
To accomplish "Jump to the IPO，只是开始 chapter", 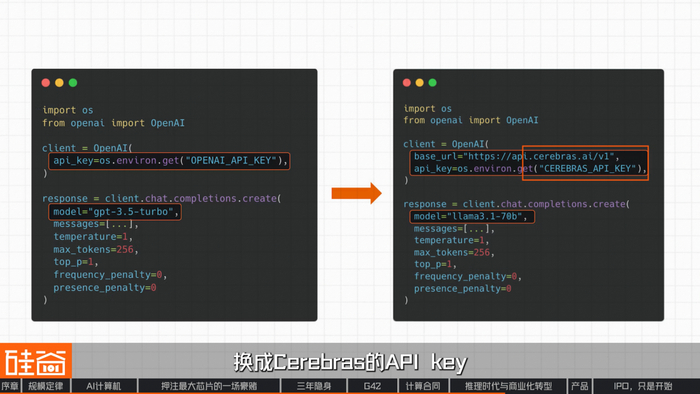I will pos(643,386).
